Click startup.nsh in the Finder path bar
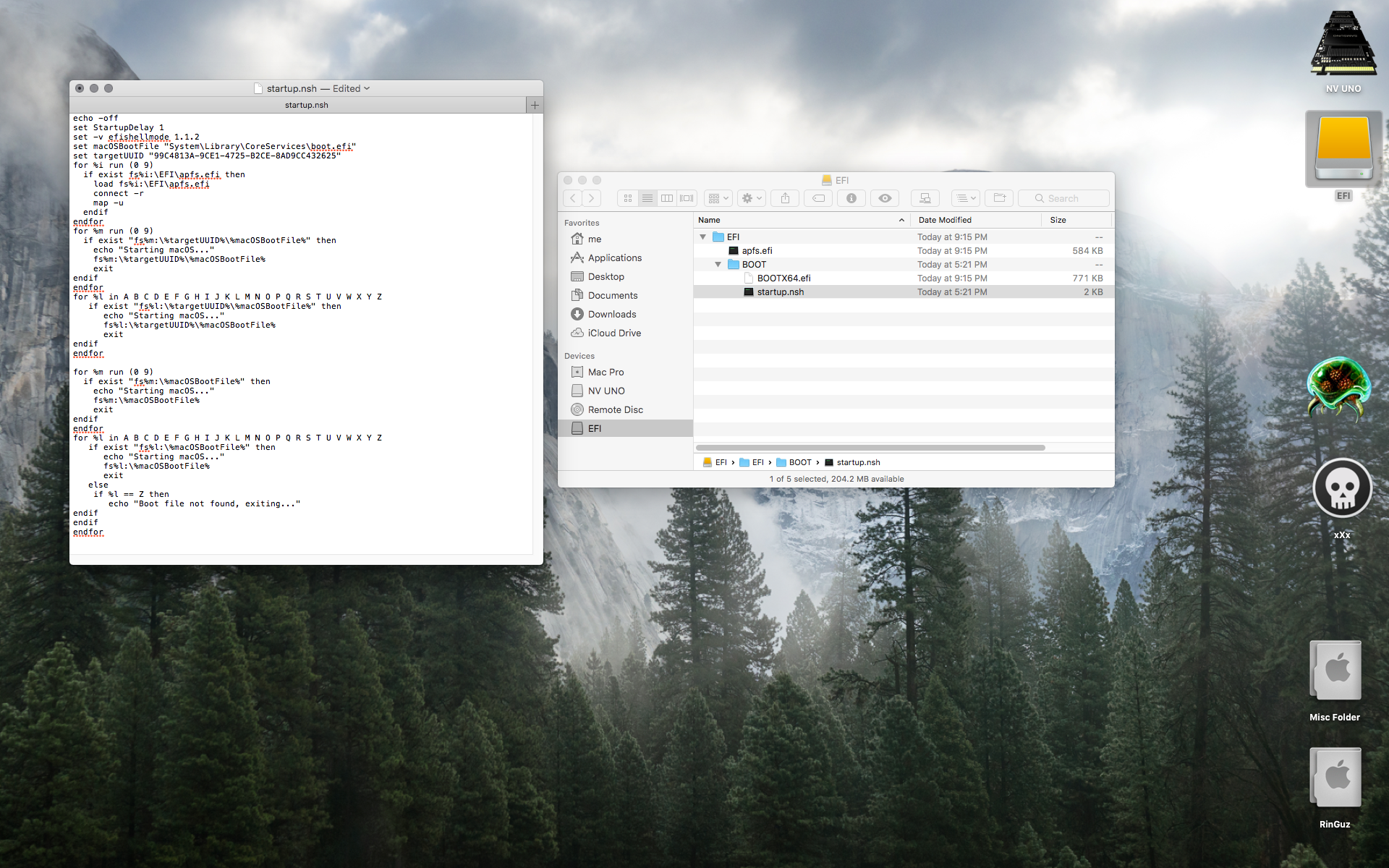 852,462
